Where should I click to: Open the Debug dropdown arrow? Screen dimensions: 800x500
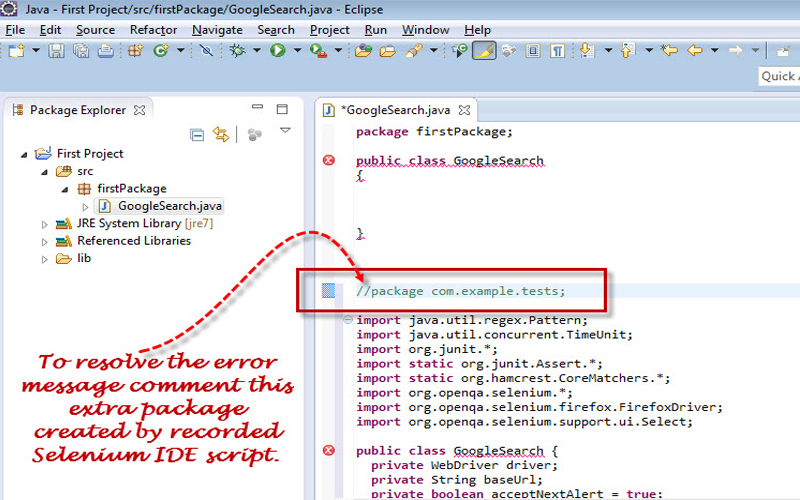257,50
